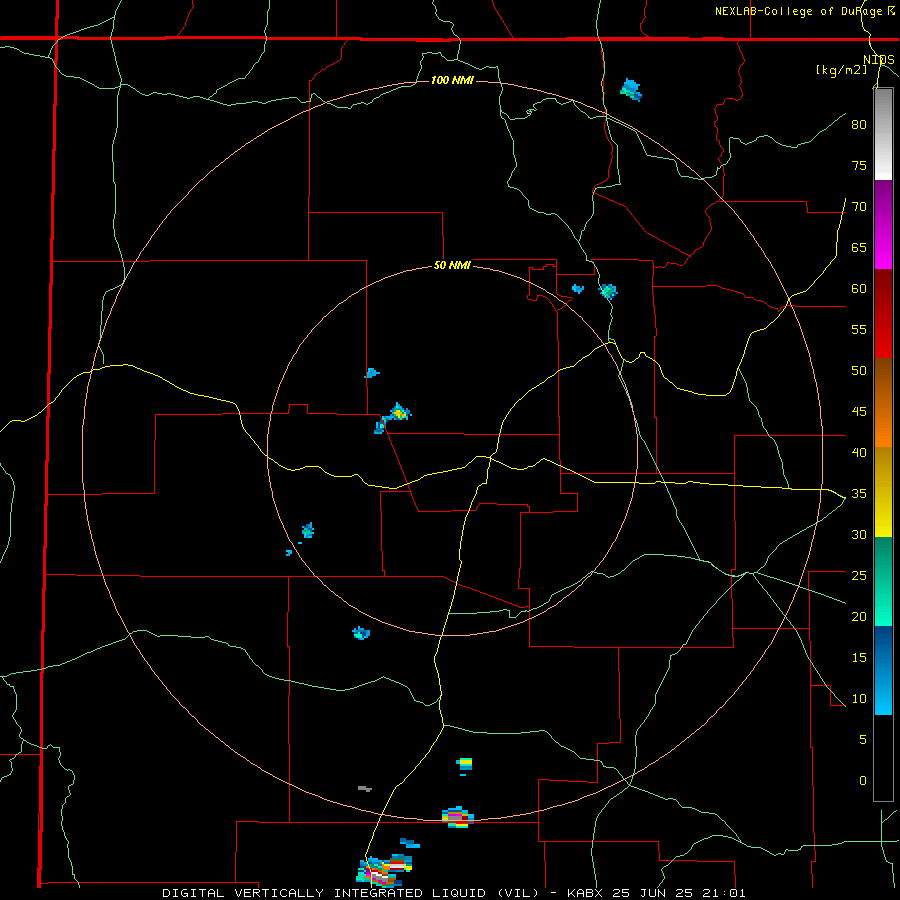Click the scale value 20

[x=859, y=617]
